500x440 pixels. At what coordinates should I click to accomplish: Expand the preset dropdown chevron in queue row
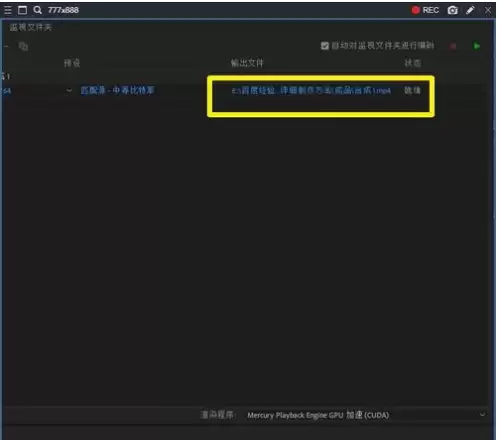(69, 90)
